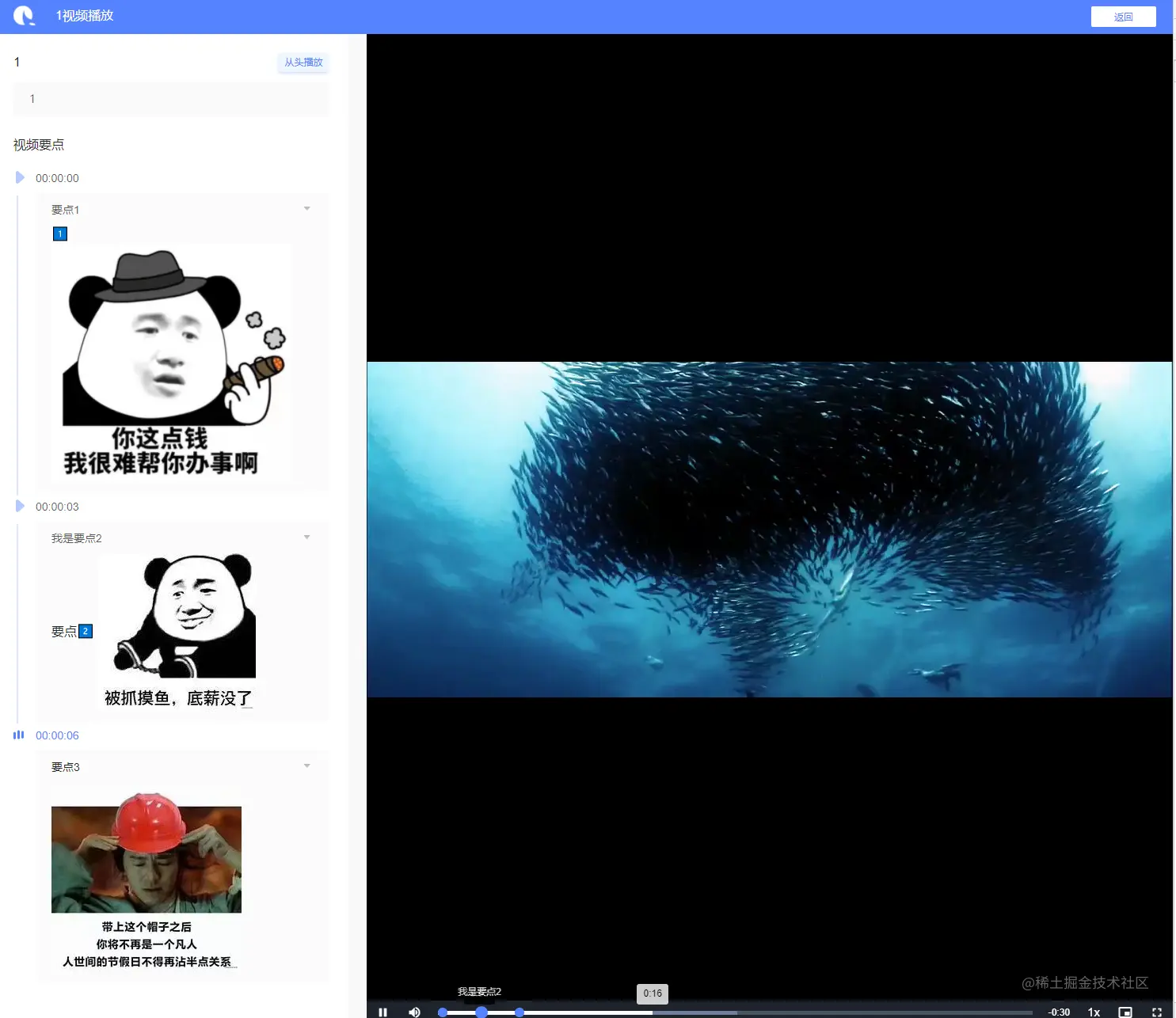Open the handcuffed panda image
The height and width of the screenshot is (1018, 1176).
click(x=178, y=632)
